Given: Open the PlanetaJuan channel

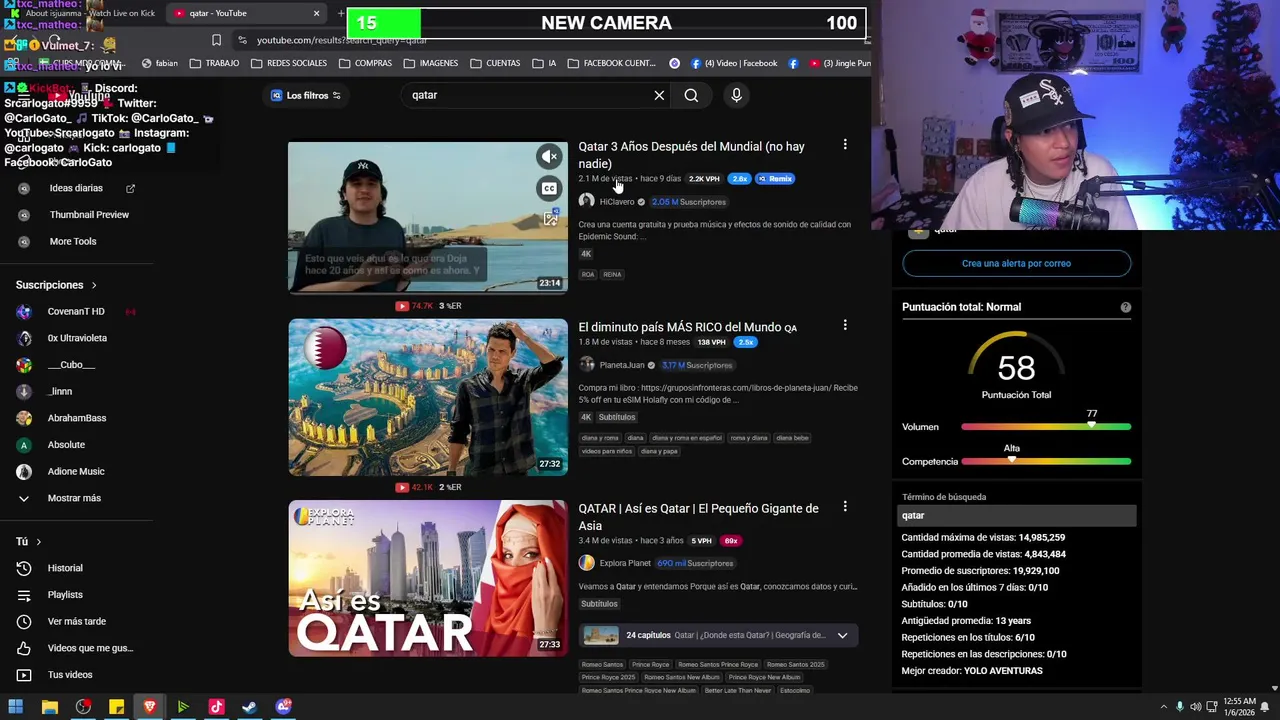Looking at the screenshot, I should tap(621, 365).
